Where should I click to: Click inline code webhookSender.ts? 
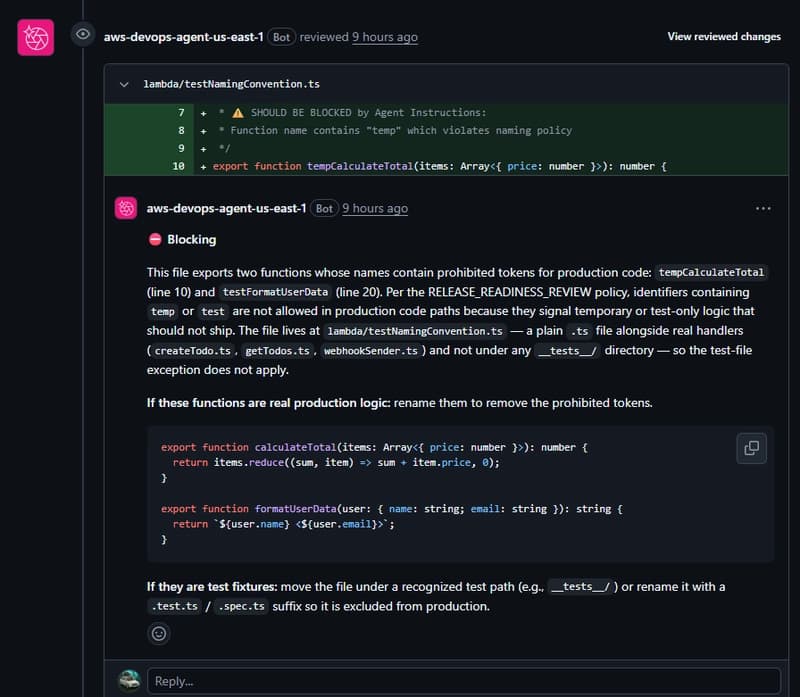[371, 351]
